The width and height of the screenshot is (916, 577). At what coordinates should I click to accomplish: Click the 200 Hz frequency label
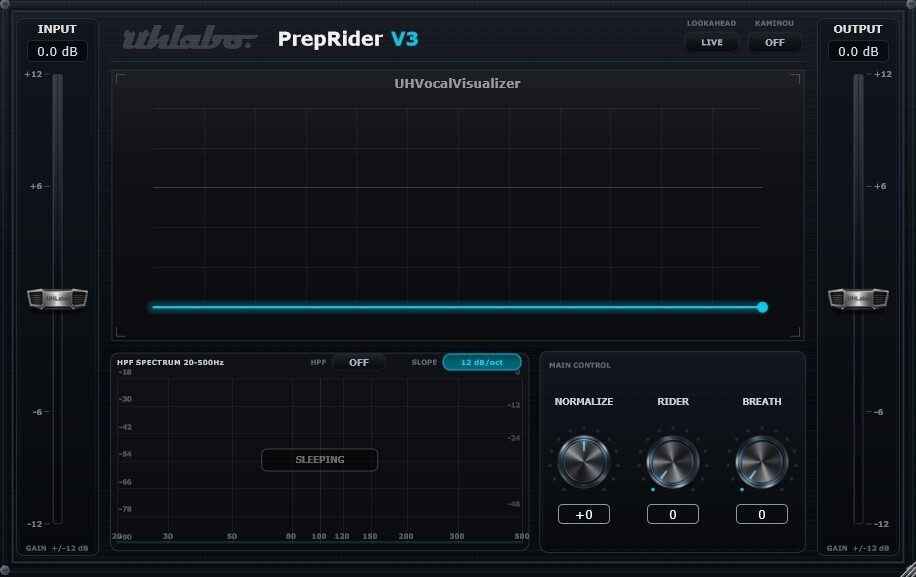coord(406,536)
